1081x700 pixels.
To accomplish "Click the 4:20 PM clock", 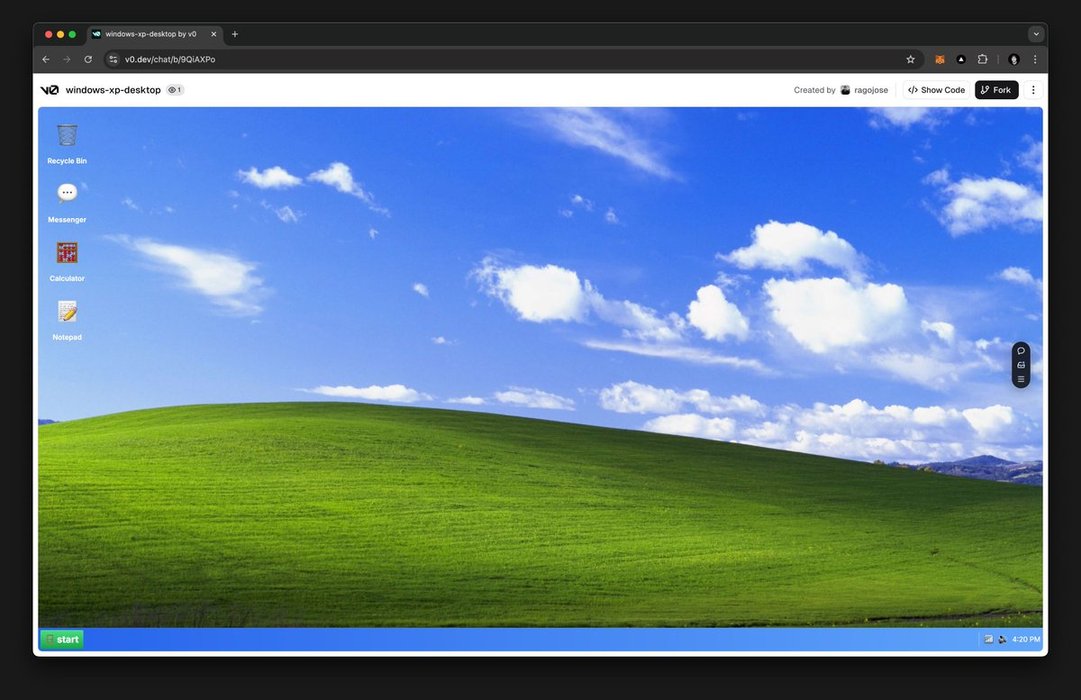I will coord(1026,639).
